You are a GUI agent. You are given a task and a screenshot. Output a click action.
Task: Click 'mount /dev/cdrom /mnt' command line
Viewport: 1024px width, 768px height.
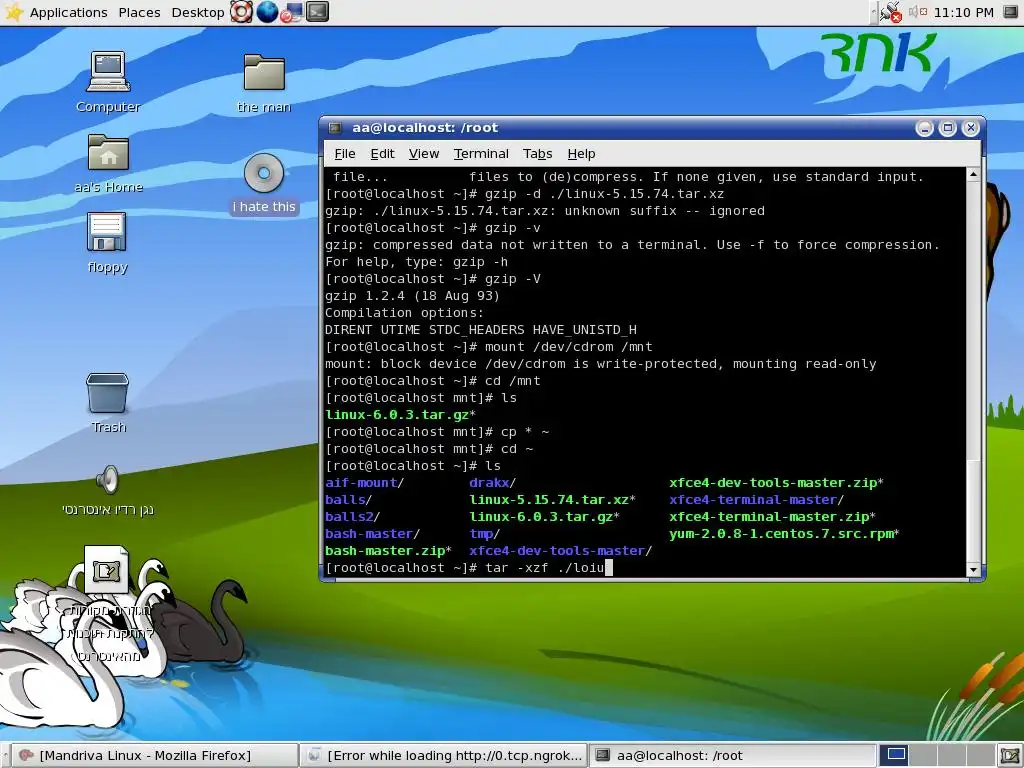pyautogui.click(x=568, y=347)
